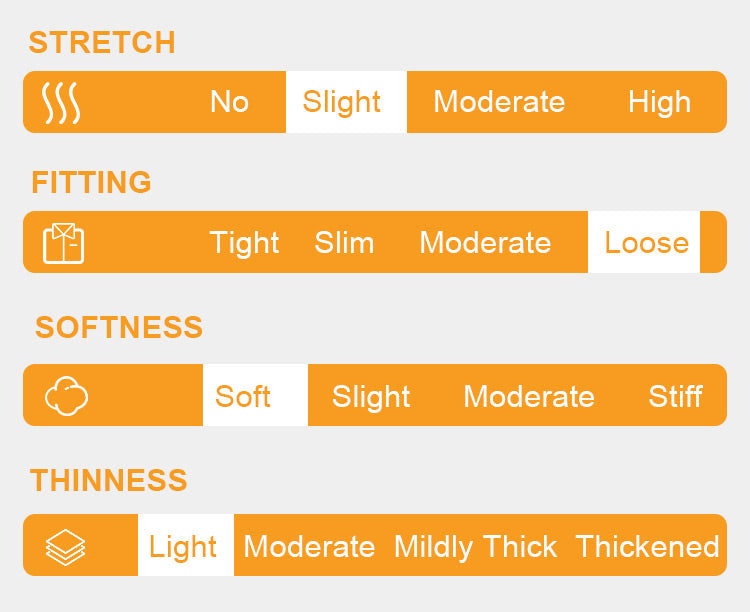Select Loose fitting option

point(646,243)
